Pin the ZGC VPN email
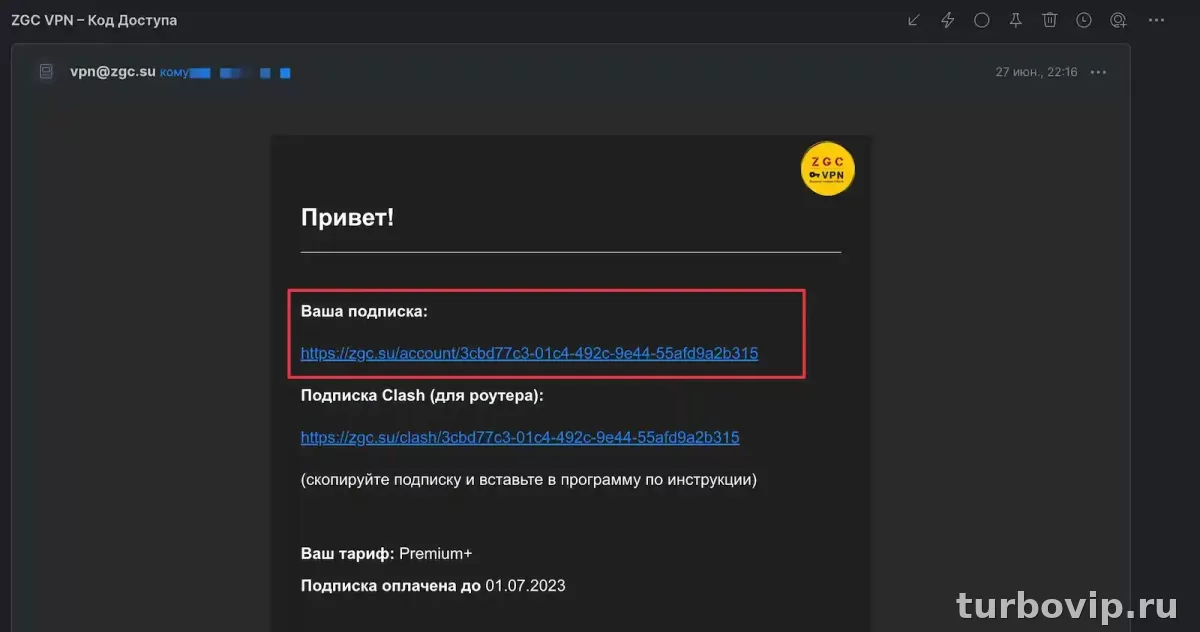This screenshot has width=1200, height=632. [1015, 19]
